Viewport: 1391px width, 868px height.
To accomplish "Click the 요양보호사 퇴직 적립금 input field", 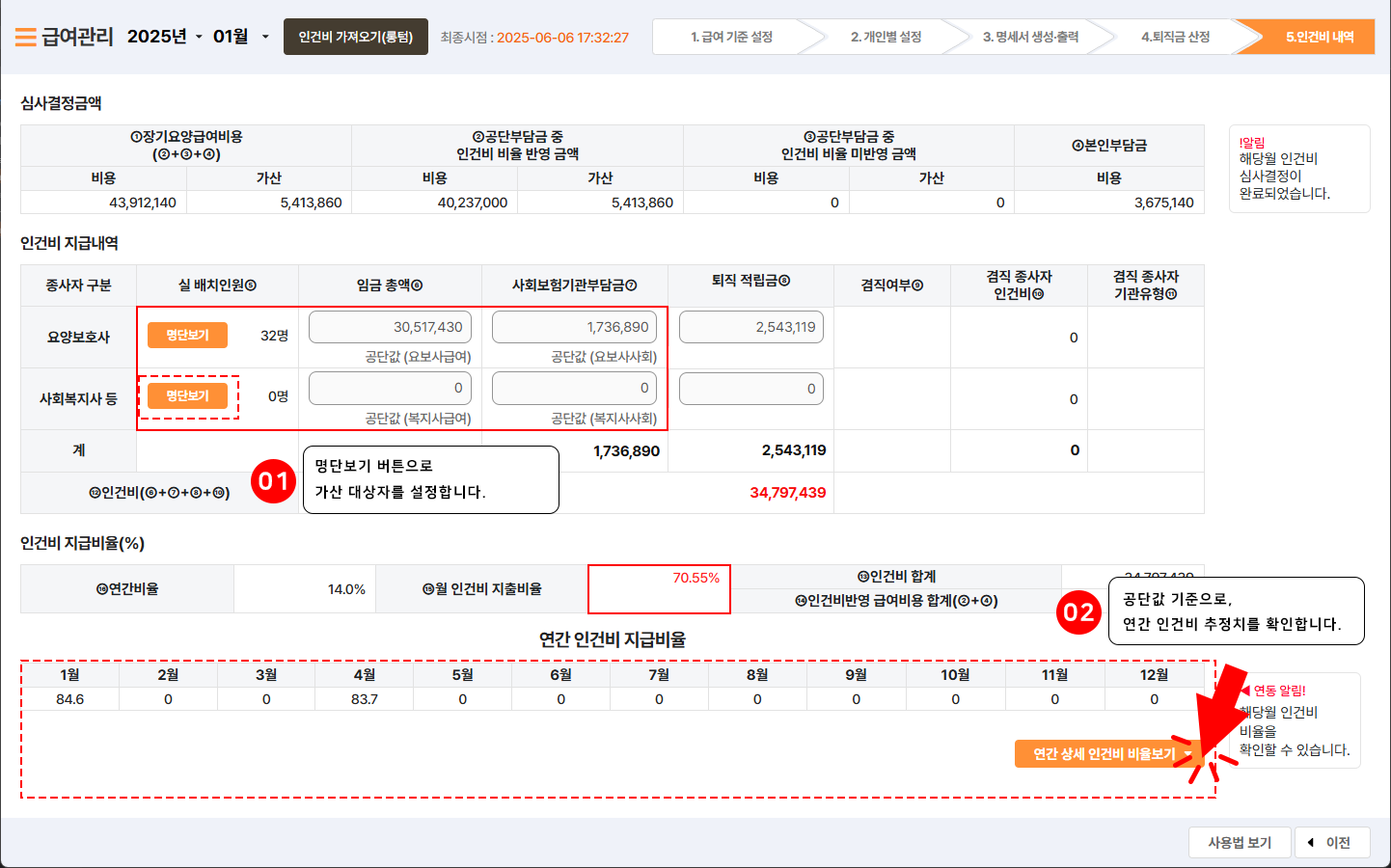I will pyautogui.click(x=750, y=327).
